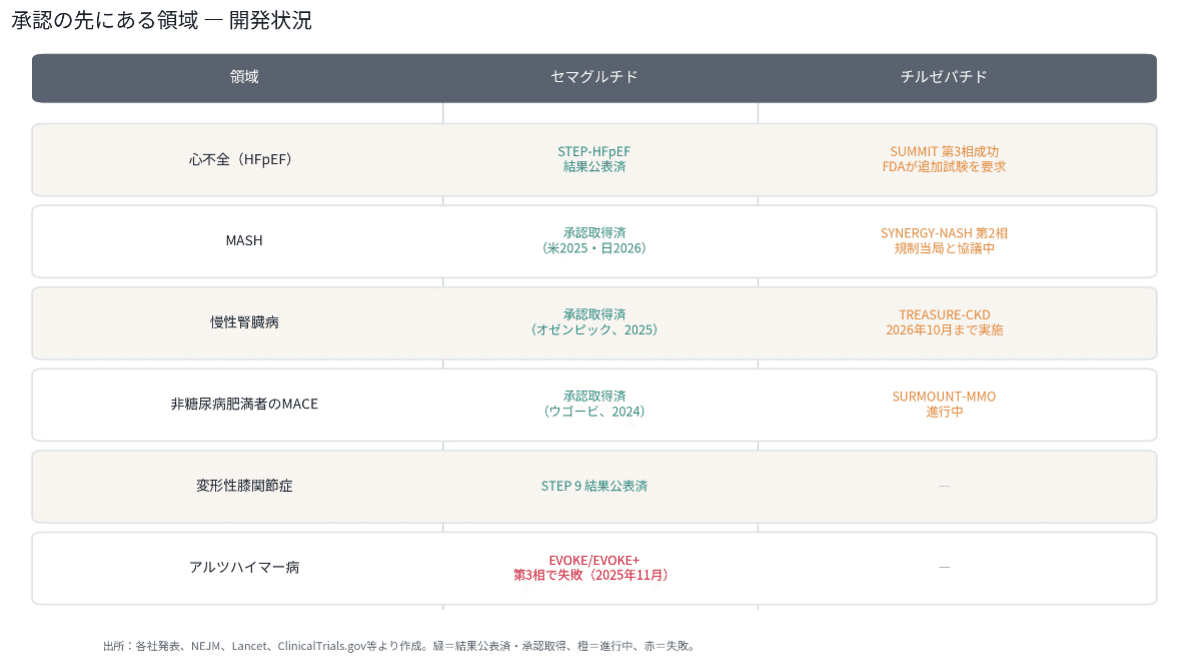The image size is (1191, 666).
Task: Click the 心不全（HFpEF）row label
Action: [241, 159]
